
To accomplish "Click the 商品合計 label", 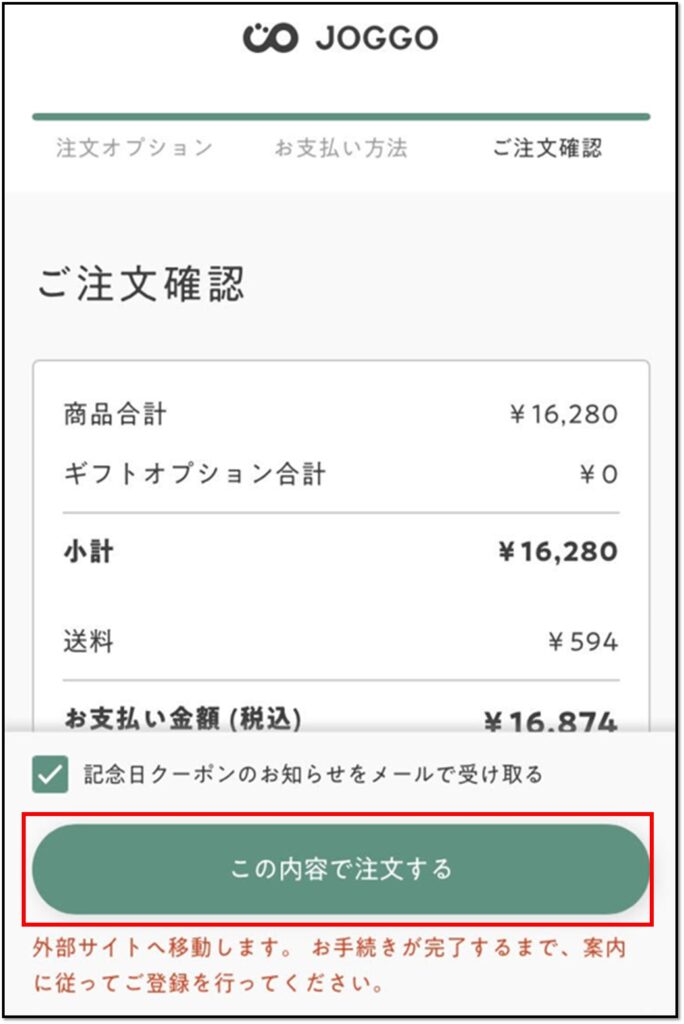I will 115,414.
